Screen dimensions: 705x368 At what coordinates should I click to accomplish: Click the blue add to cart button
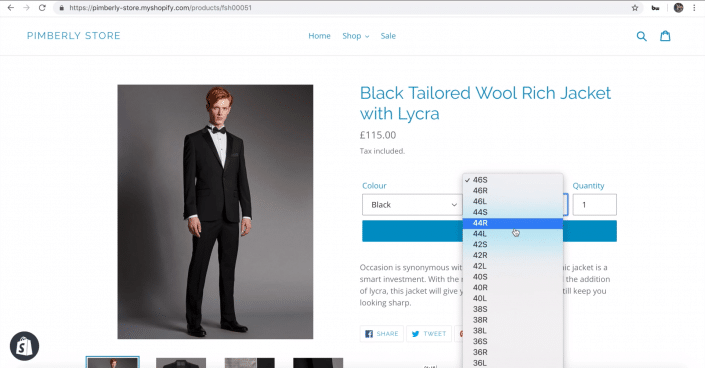tap(489, 231)
